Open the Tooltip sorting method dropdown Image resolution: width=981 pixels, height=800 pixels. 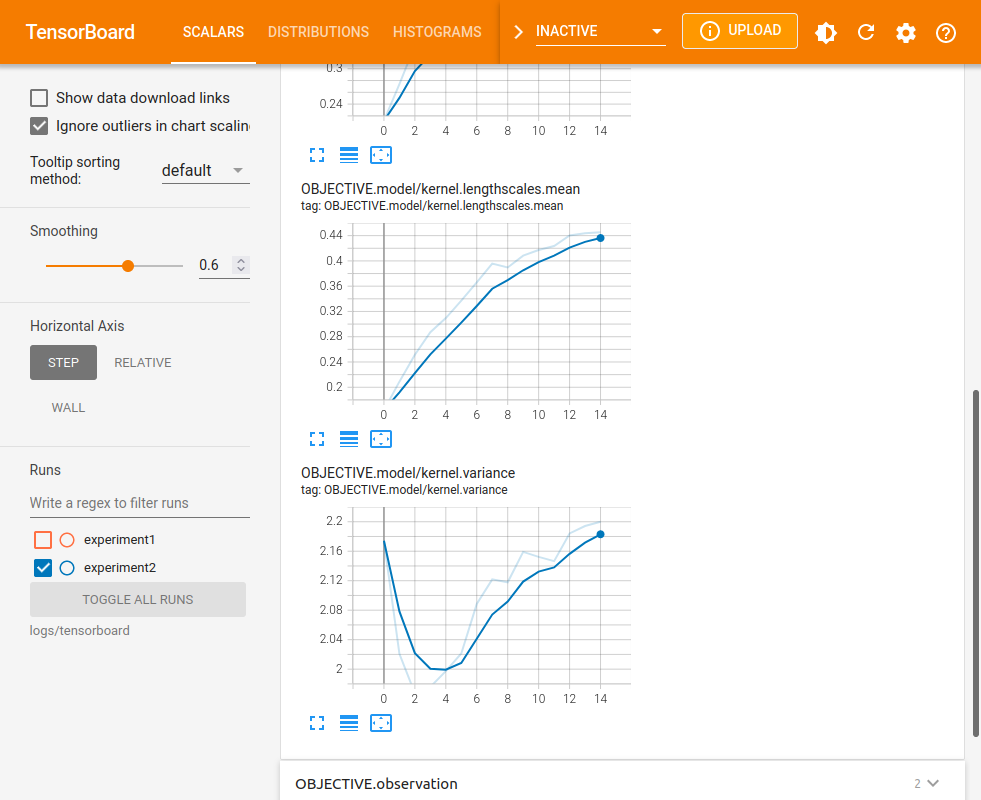click(205, 170)
